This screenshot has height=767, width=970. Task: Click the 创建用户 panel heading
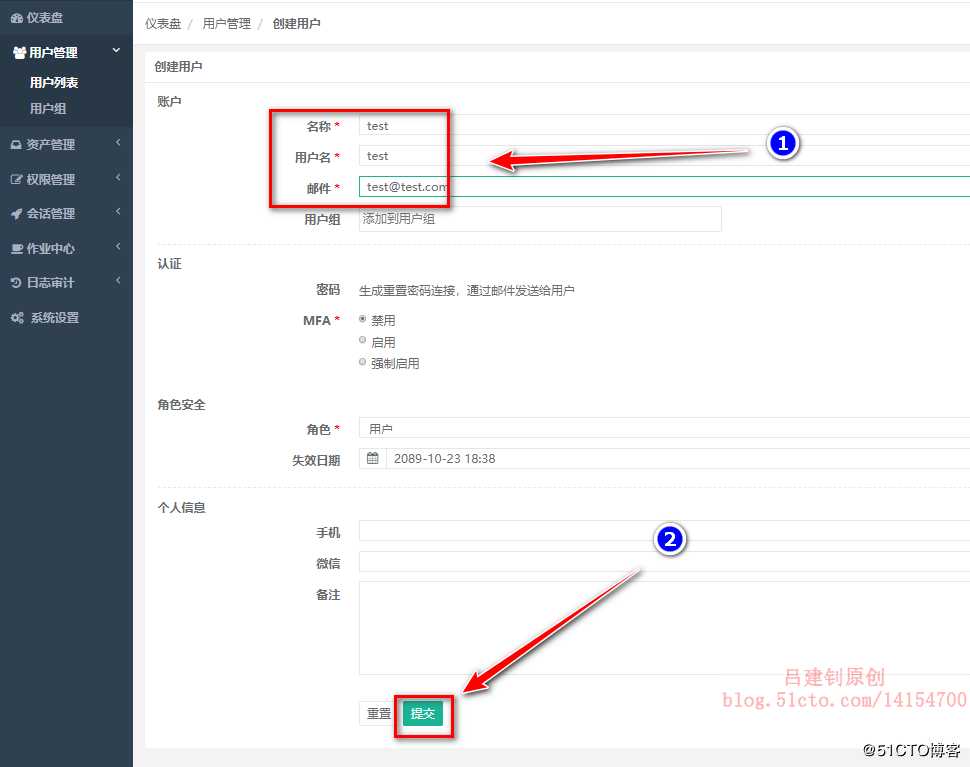(x=178, y=67)
